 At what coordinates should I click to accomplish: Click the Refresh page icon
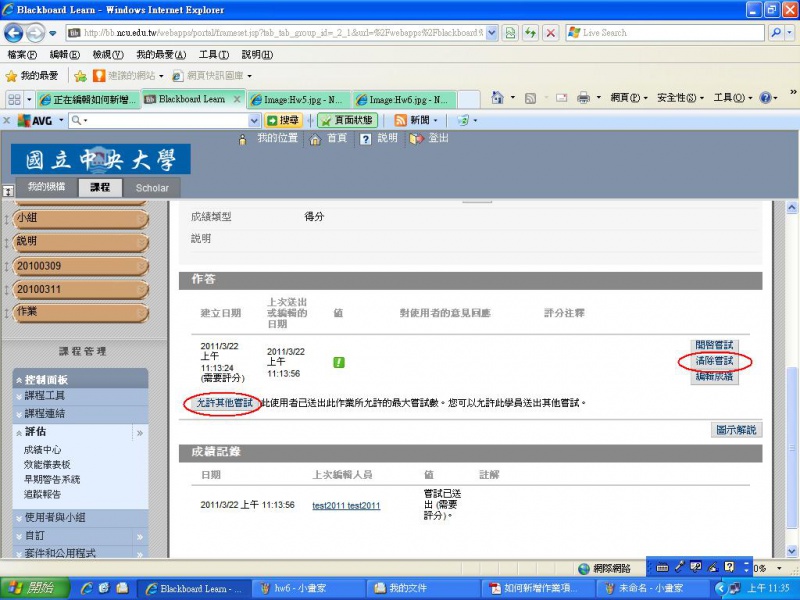pos(530,33)
